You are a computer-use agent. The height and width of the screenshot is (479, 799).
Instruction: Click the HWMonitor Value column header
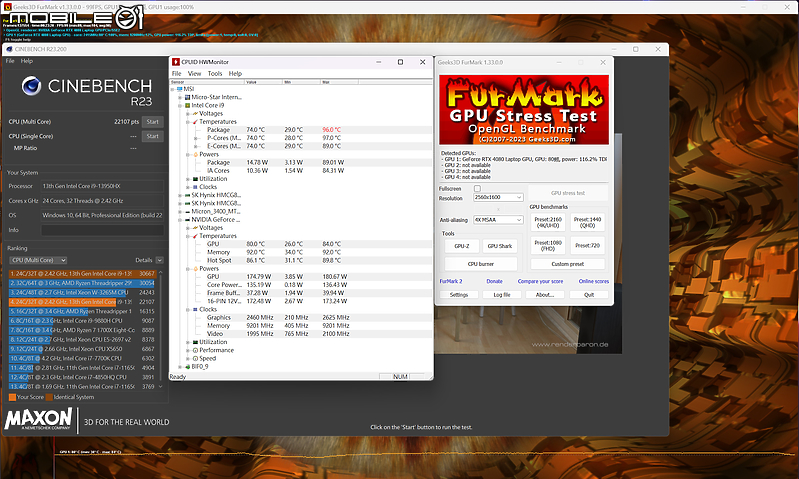point(263,82)
